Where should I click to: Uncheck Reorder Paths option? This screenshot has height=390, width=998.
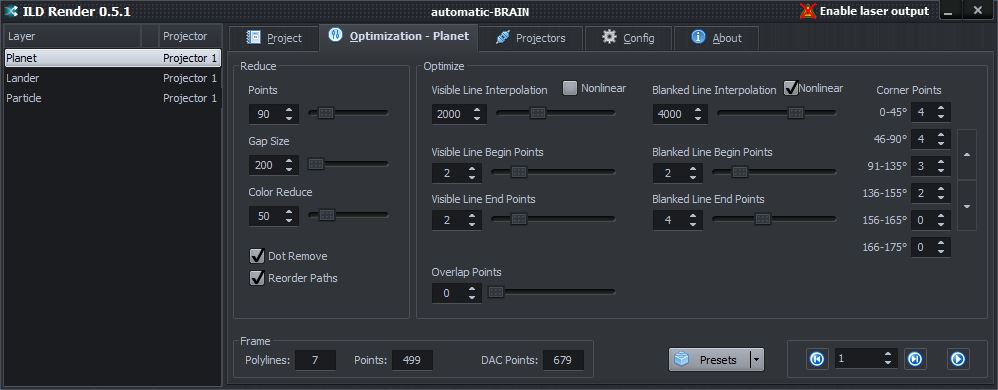[257, 278]
